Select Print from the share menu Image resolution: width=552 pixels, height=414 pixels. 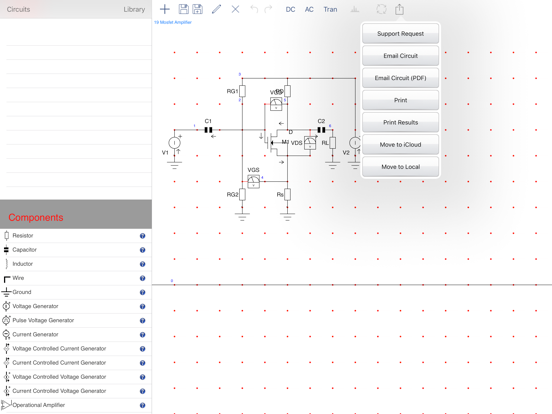[401, 100]
